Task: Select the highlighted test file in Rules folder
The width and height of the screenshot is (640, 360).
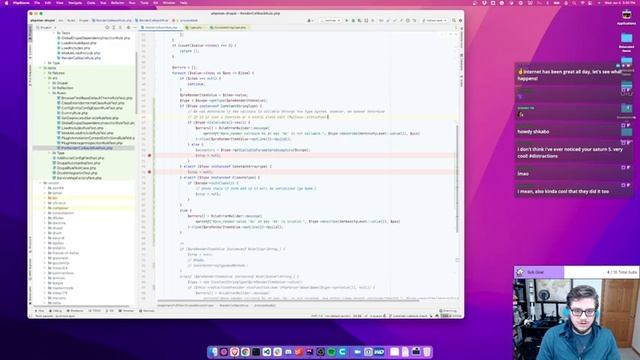Action: [x=84, y=148]
